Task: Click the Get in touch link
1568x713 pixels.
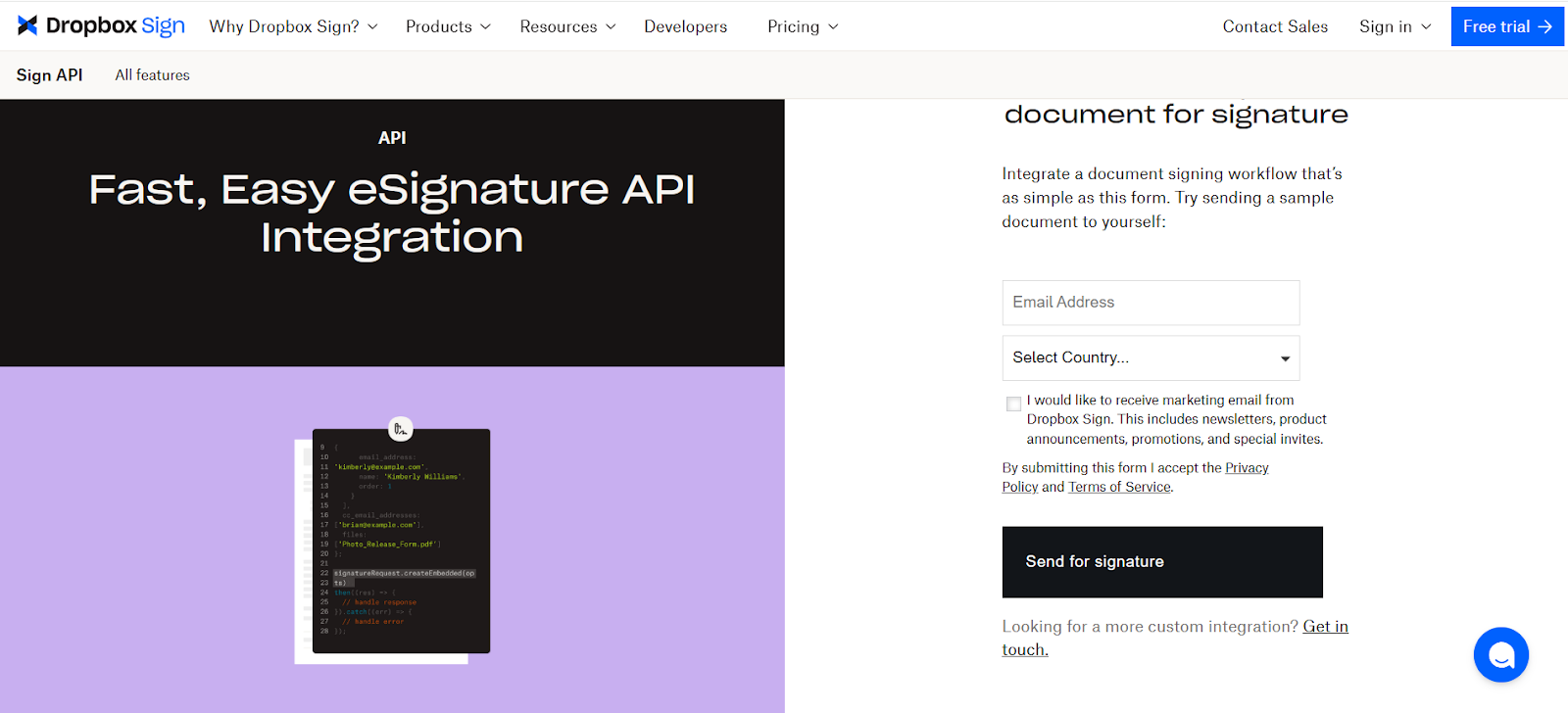Action: coord(1325,627)
